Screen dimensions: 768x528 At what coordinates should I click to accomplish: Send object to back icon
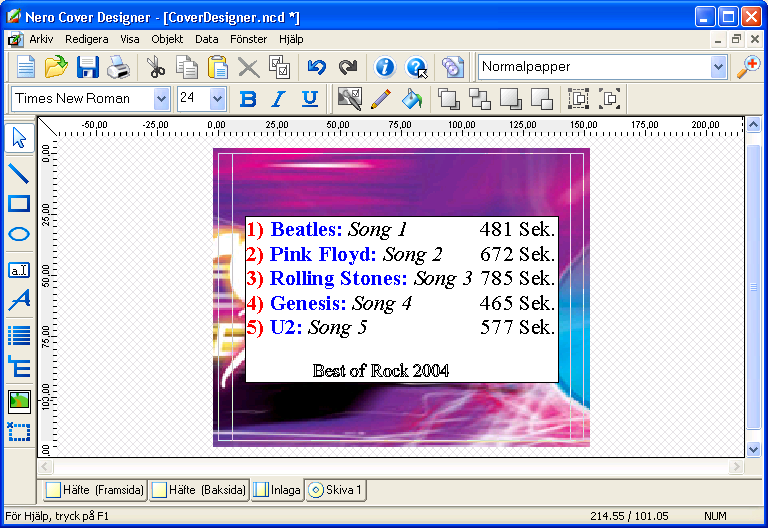tap(511, 99)
